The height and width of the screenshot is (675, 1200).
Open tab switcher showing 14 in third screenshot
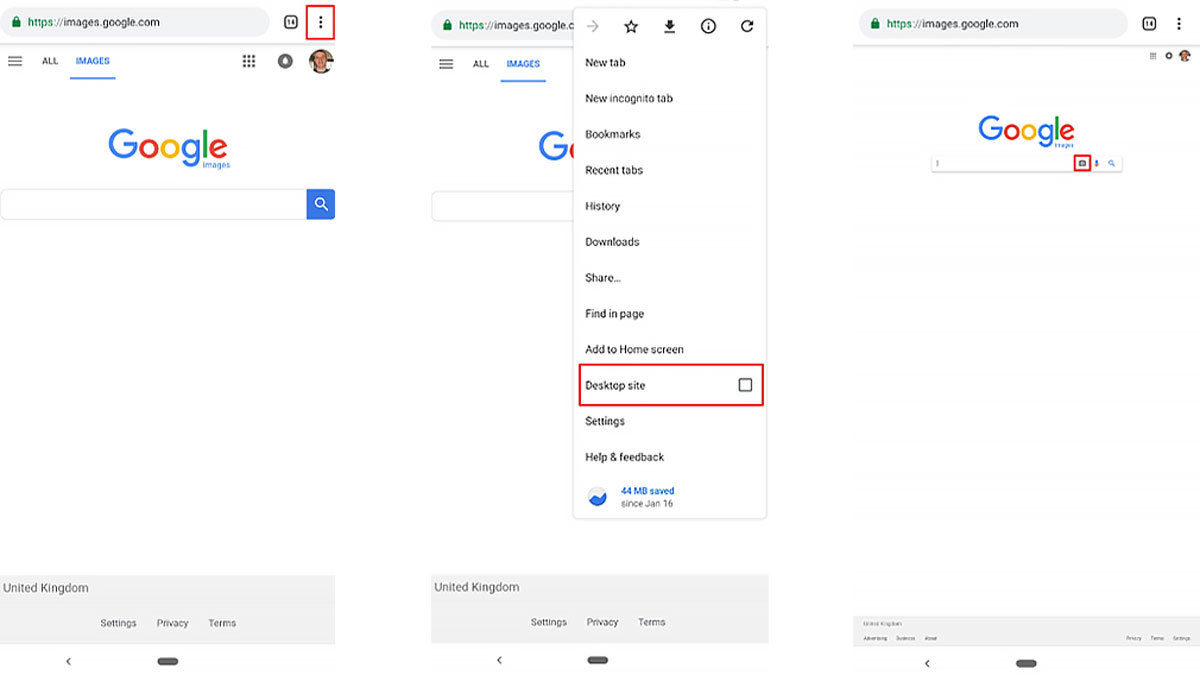pos(1150,24)
